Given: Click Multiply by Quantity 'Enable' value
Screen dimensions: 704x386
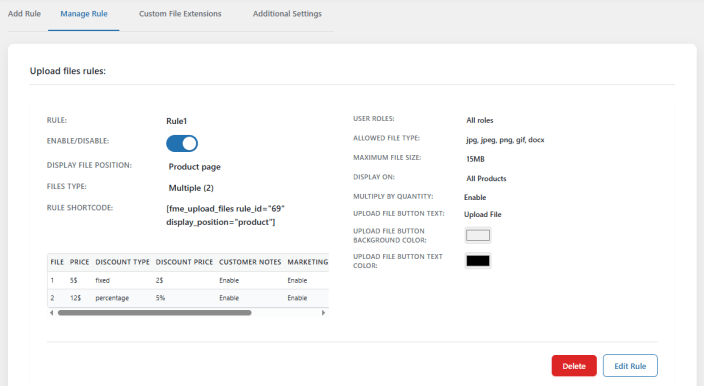Looking at the screenshot, I should point(475,197).
